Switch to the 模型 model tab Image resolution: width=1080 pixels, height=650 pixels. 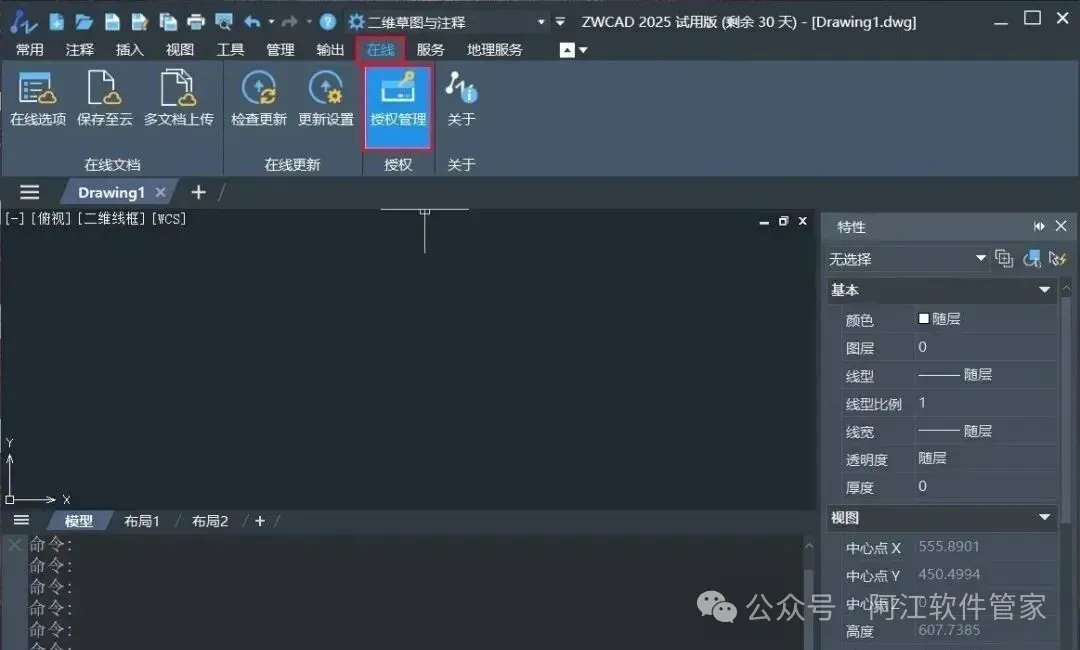tap(79, 521)
